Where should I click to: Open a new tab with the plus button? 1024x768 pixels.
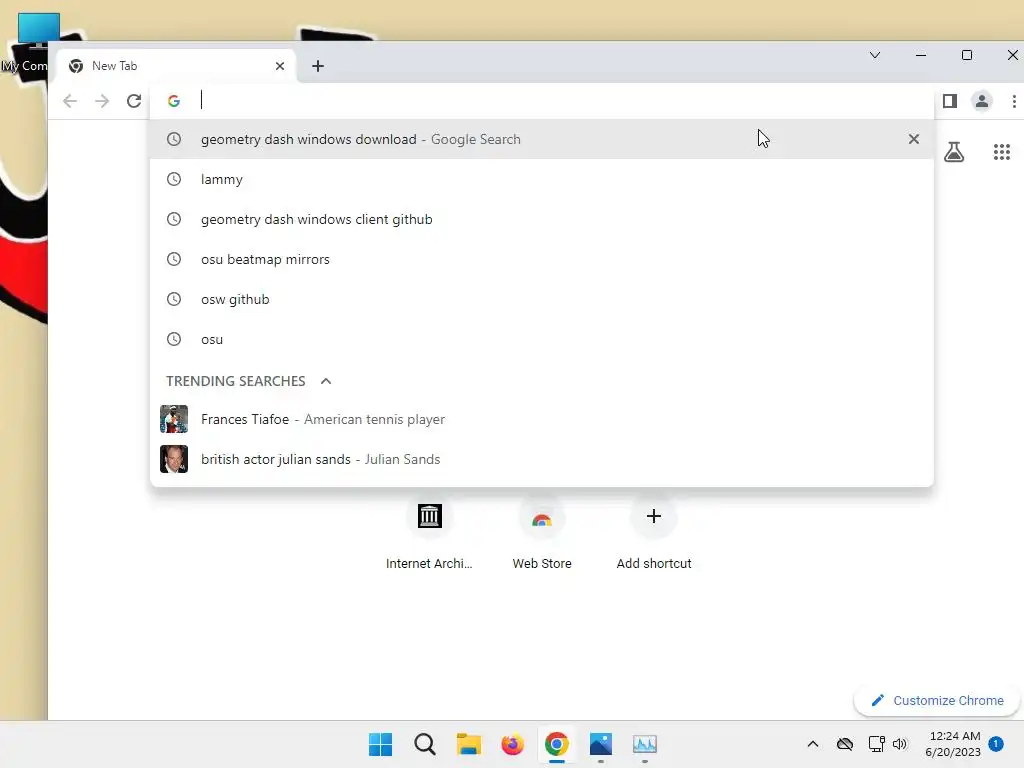[x=318, y=66]
